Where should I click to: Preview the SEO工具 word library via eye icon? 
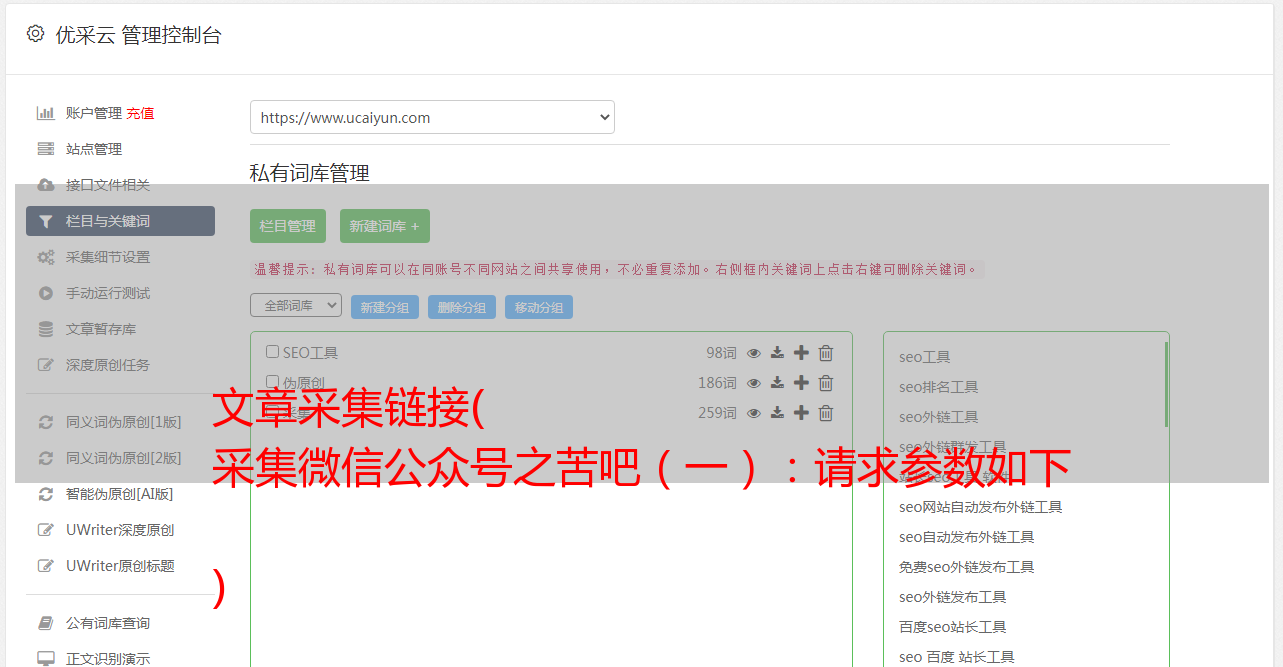tap(754, 353)
